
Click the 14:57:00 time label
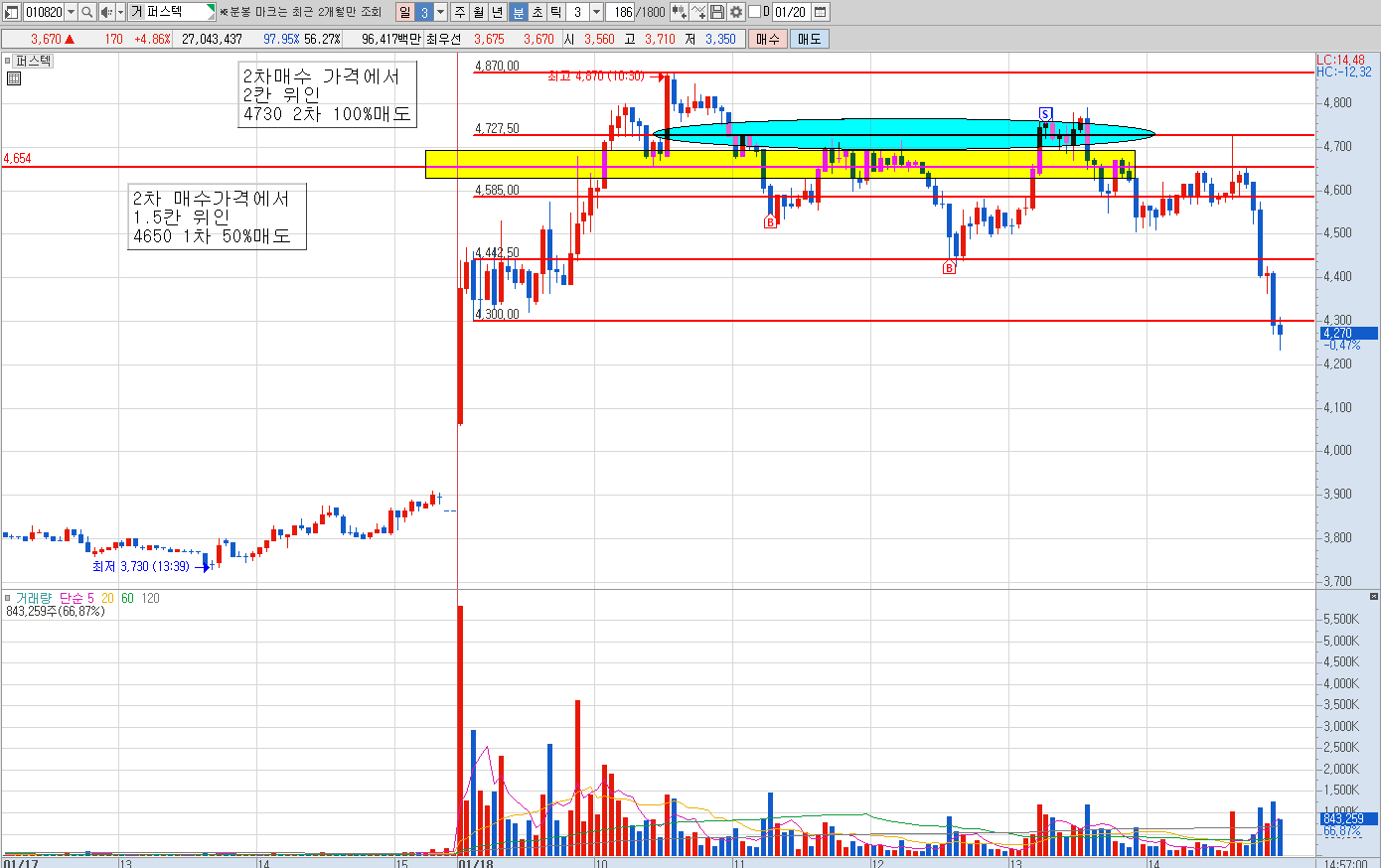(x=1347, y=863)
